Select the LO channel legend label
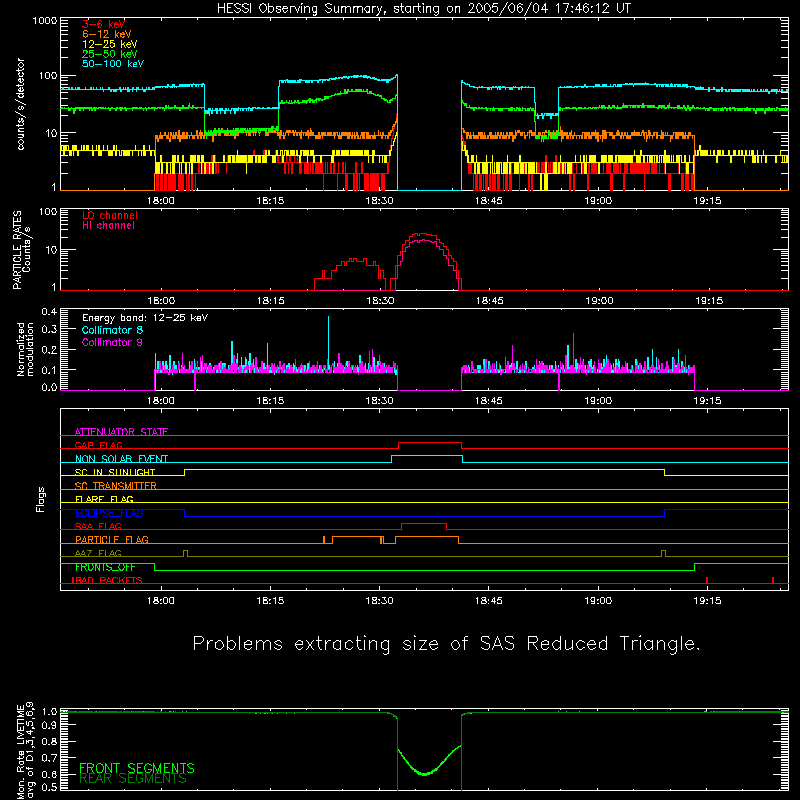Image resolution: width=800 pixels, height=800 pixels. (110, 215)
